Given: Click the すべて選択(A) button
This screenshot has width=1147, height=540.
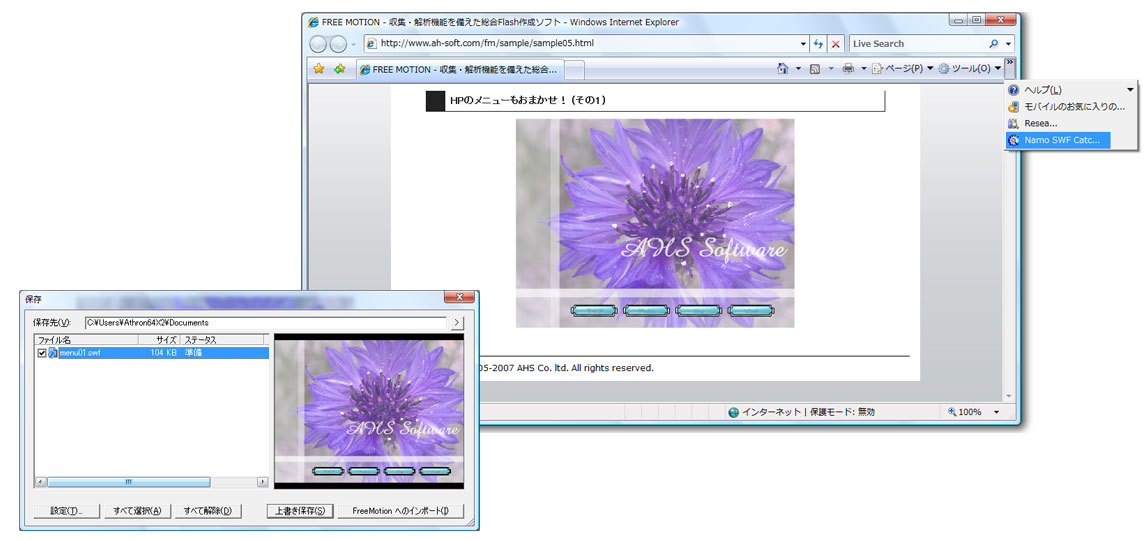Looking at the screenshot, I should tap(137, 511).
